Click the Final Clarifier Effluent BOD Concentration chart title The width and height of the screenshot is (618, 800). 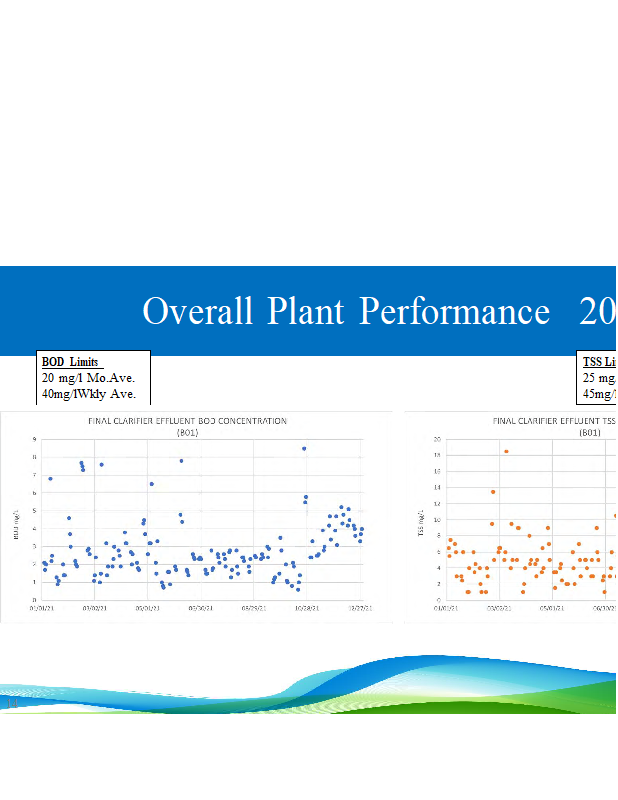188,421
